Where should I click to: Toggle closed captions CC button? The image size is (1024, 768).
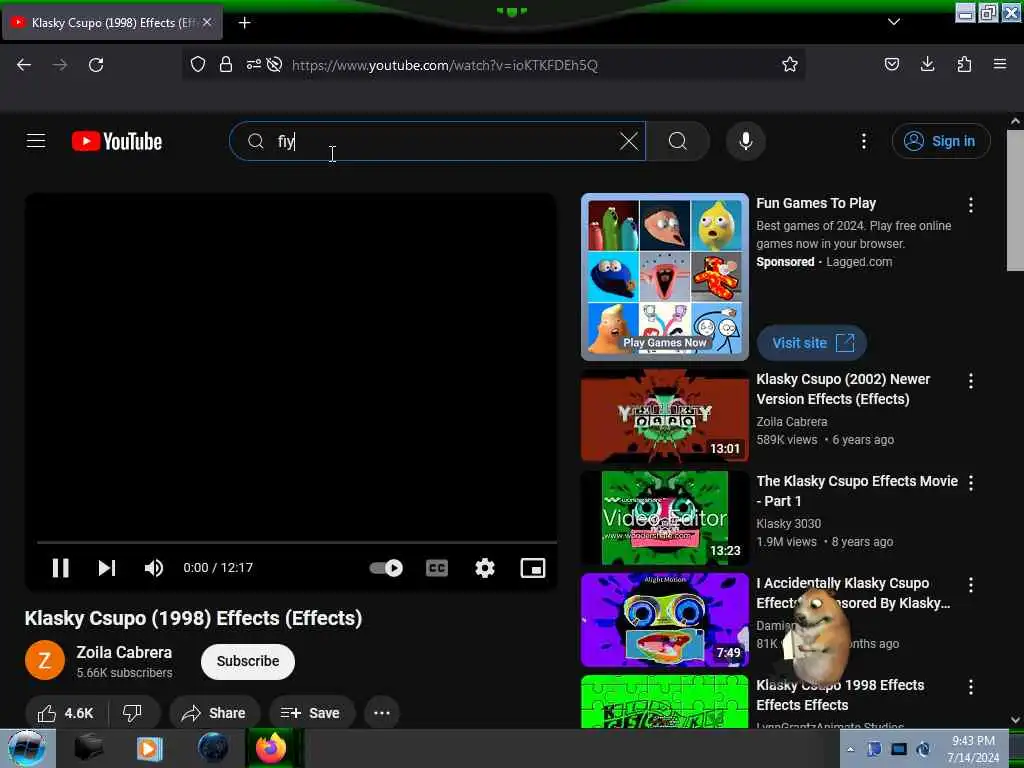click(437, 568)
